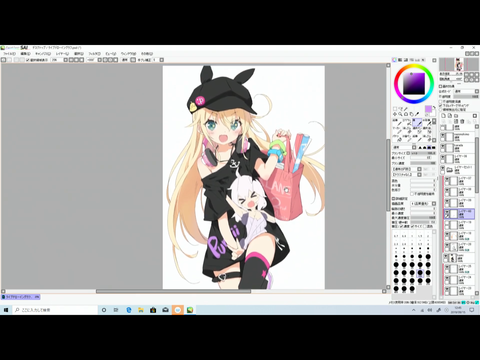Open the brush shape dropdown
The width and height of the screenshot is (480, 360).
pos(419,169)
